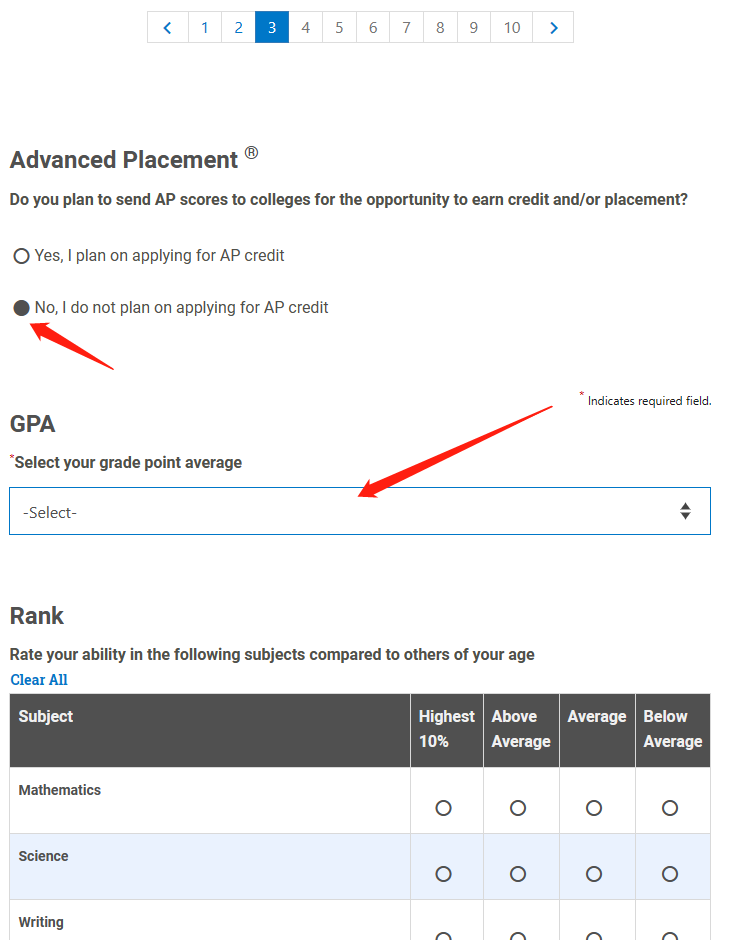Go to next page using right chevron
Screen dimensions: 748x940
[x=553, y=28]
